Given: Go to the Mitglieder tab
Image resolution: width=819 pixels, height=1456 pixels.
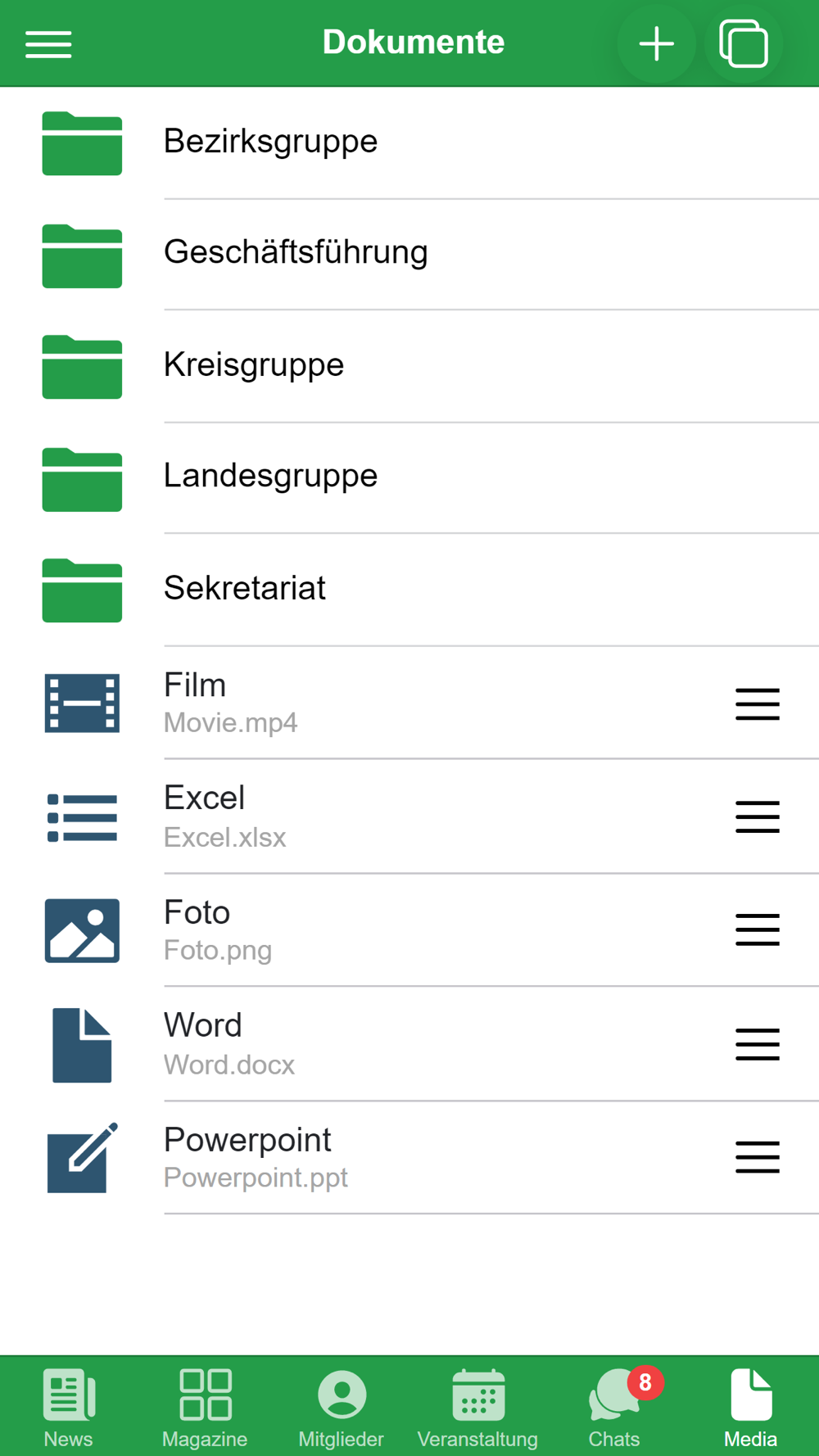Looking at the screenshot, I should pos(341,1408).
